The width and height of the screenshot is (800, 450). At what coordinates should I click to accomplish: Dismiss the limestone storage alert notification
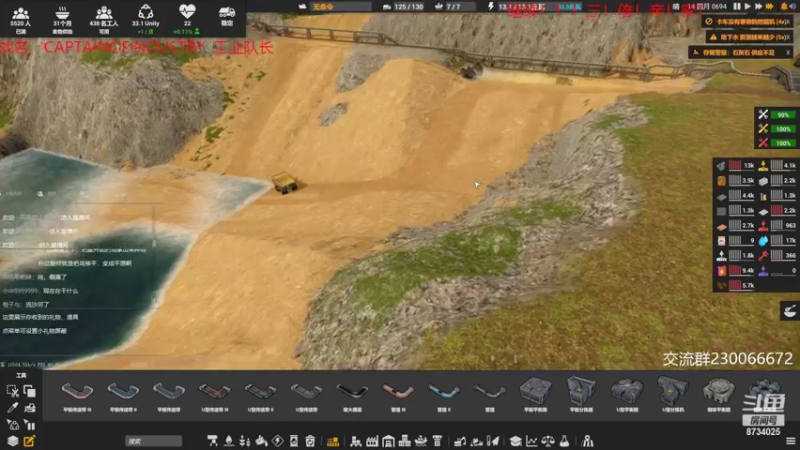(x=788, y=53)
